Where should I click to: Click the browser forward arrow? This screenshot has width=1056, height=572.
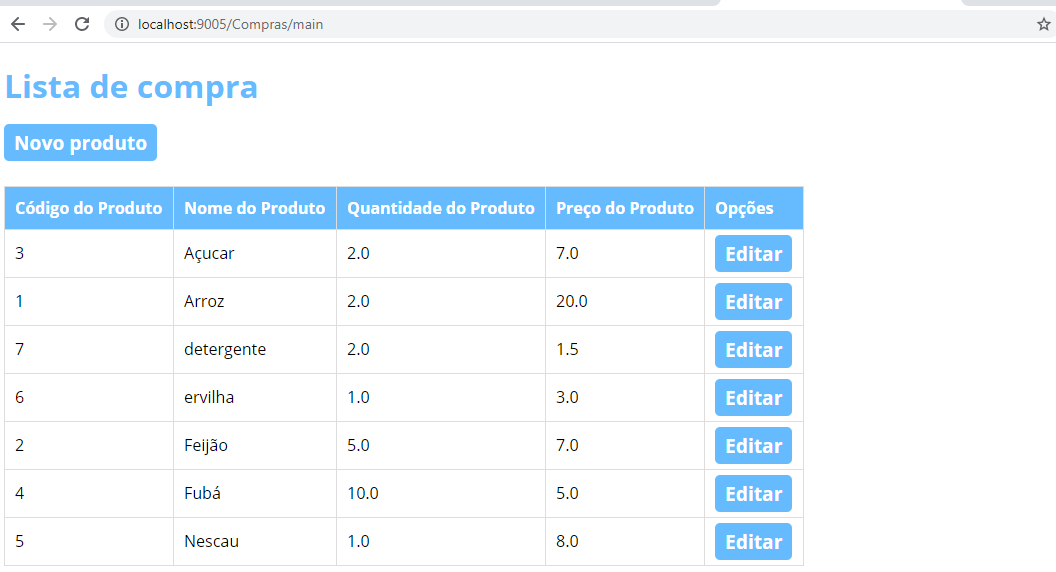coord(50,24)
